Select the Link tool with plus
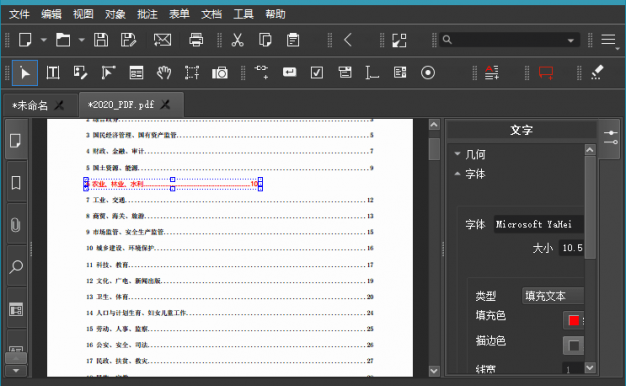This screenshot has height=386, width=626. tap(261, 72)
